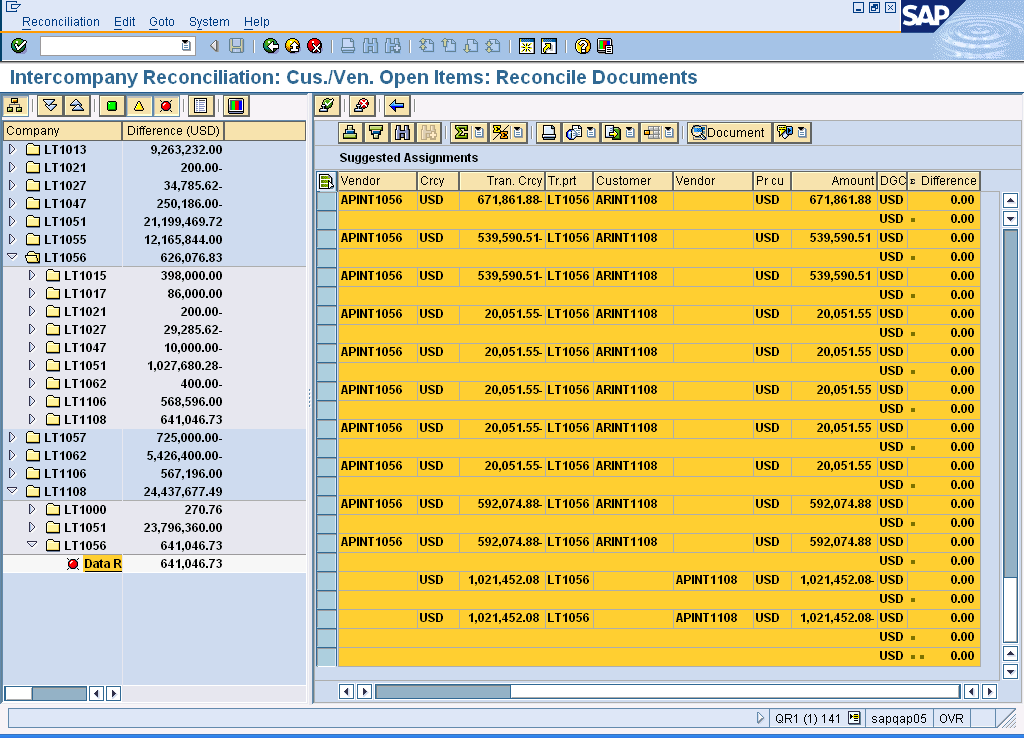The image size is (1024, 738).
Task: Click the Amount column header
Action: click(x=834, y=181)
